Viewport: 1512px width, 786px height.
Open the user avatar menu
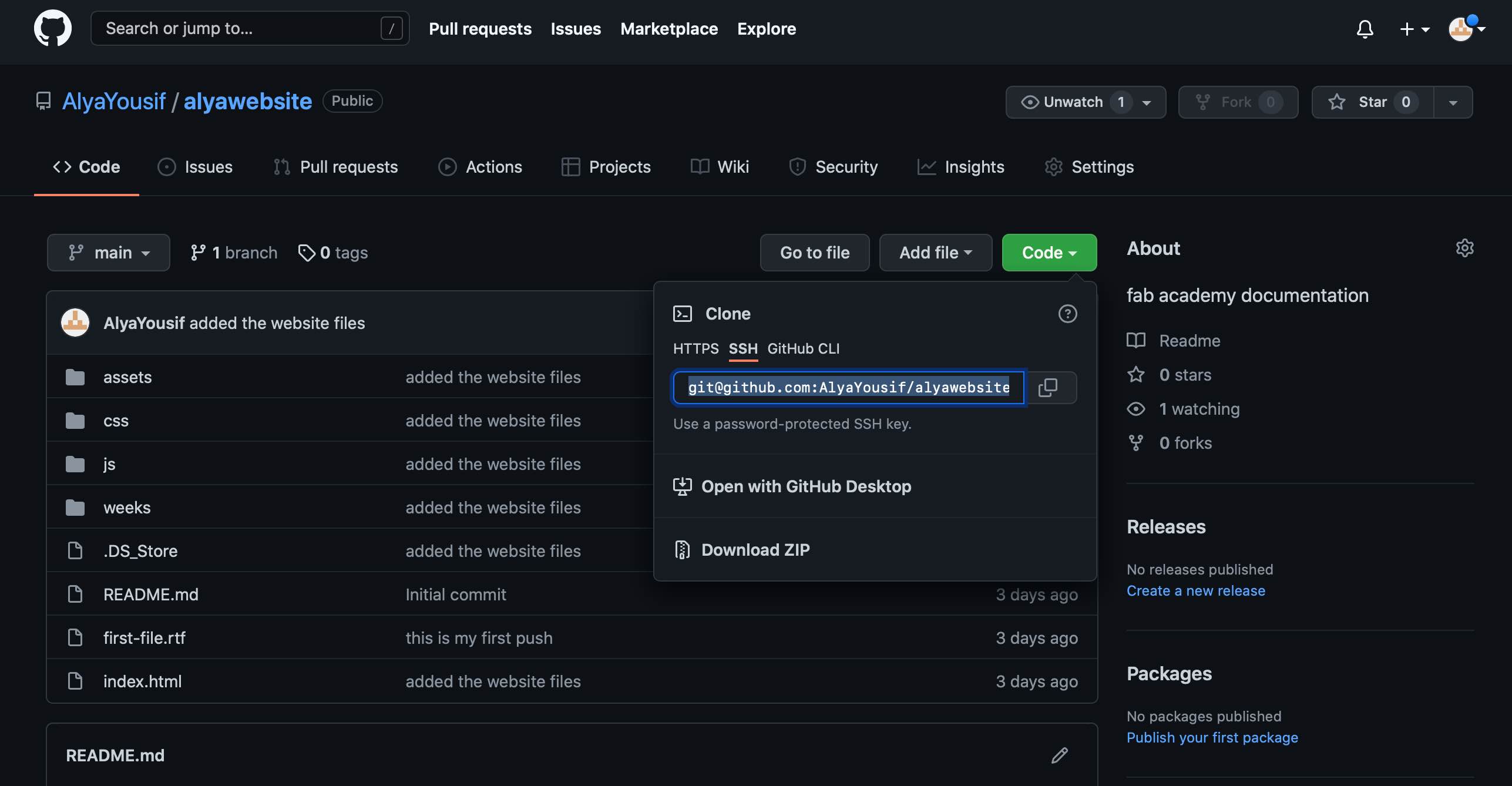tap(1466, 29)
